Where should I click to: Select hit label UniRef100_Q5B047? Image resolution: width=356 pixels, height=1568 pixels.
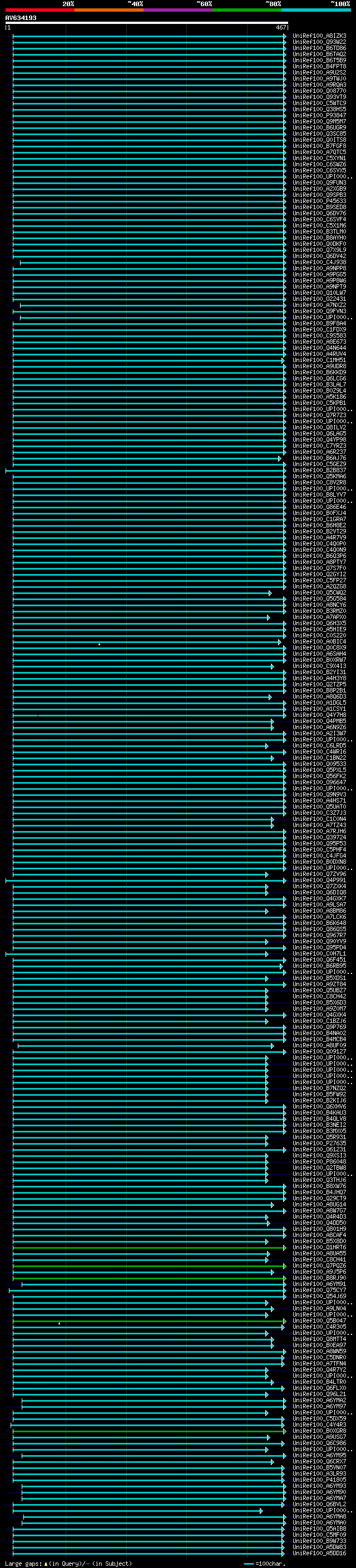(x=319, y=1321)
